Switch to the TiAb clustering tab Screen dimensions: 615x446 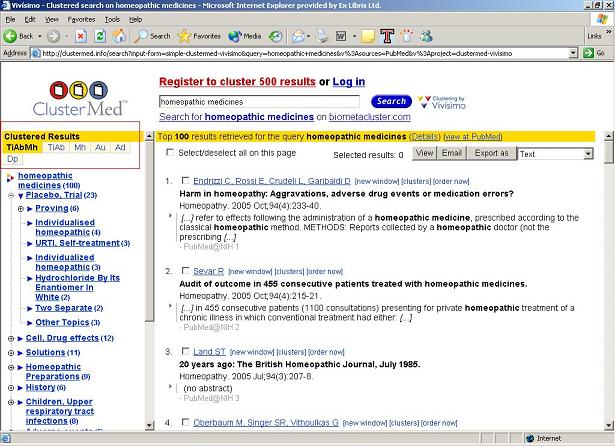[x=56, y=147]
